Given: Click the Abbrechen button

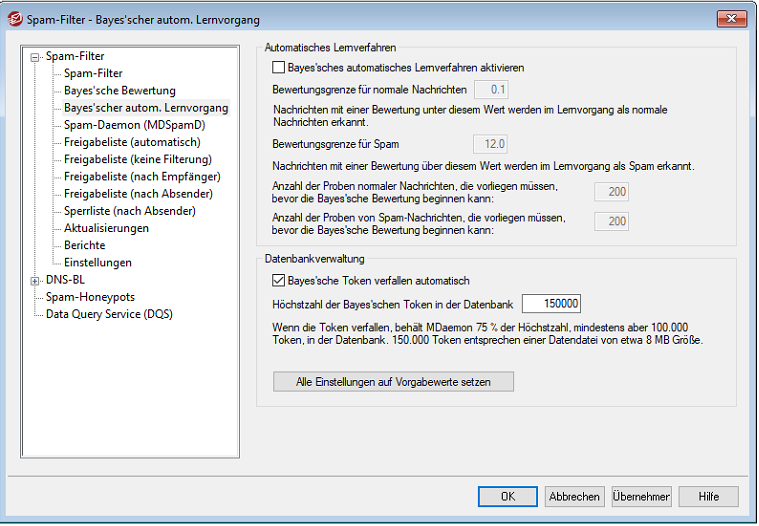Looking at the screenshot, I should pos(574,496).
